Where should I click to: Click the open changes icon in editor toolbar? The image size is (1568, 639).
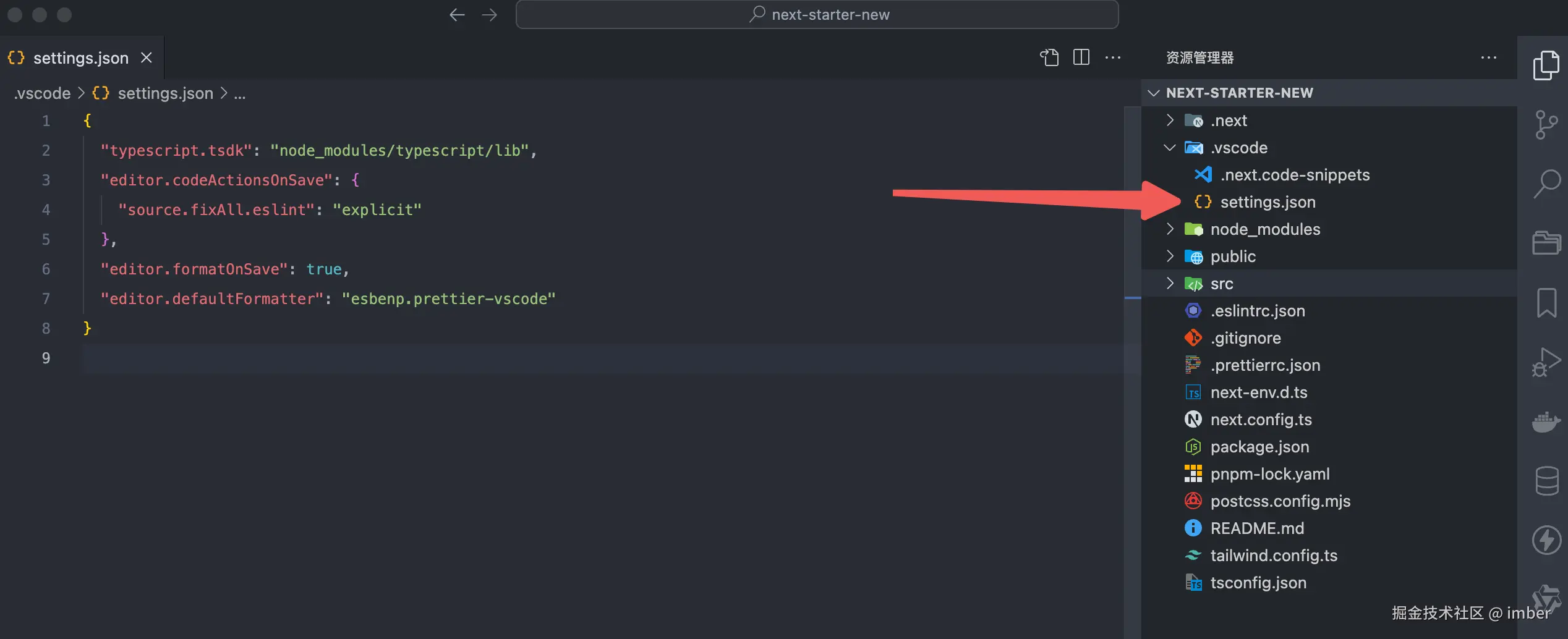click(x=1049, y=57)
